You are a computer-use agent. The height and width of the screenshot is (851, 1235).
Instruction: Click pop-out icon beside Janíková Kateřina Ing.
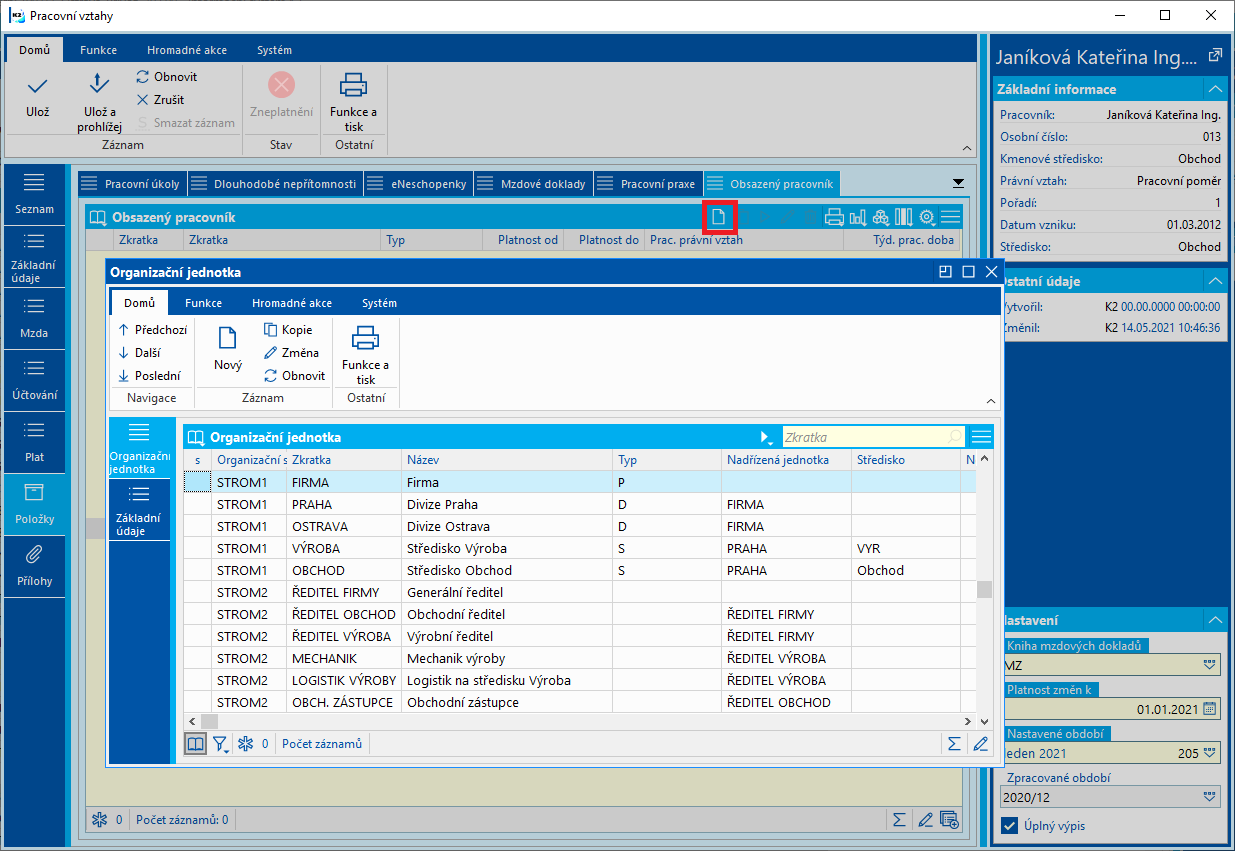coord(1214,56)
